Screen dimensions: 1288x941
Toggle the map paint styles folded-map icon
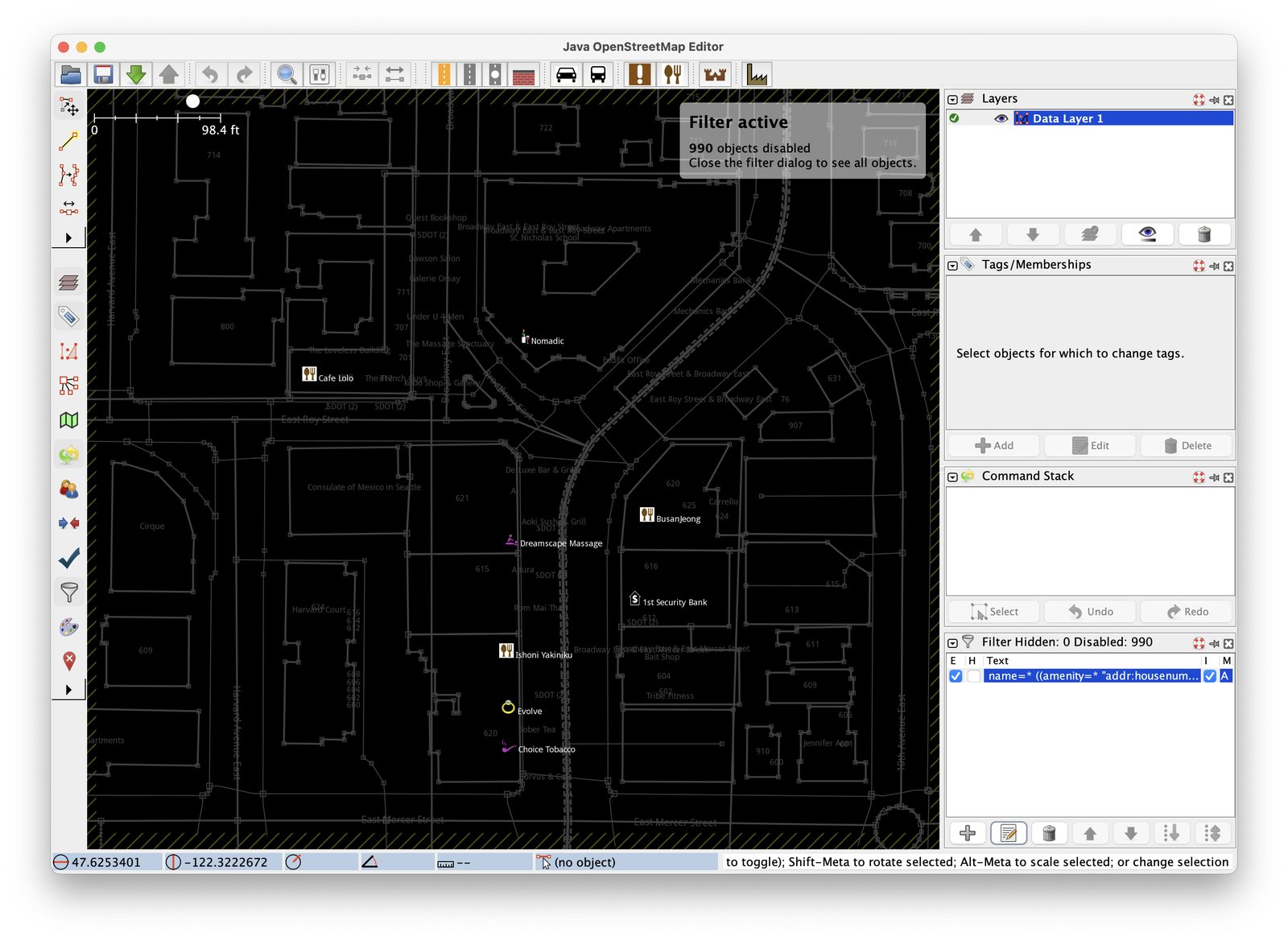click(x=69, y=420)
